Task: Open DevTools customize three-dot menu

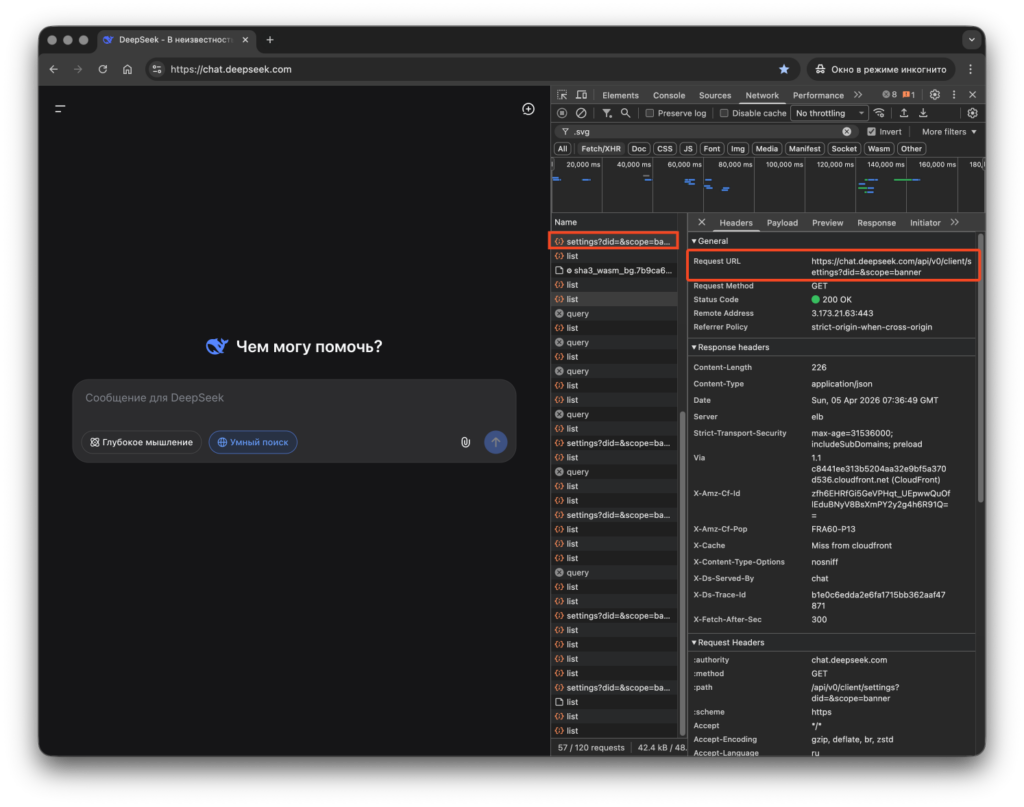Action: (x=954, y=95)
